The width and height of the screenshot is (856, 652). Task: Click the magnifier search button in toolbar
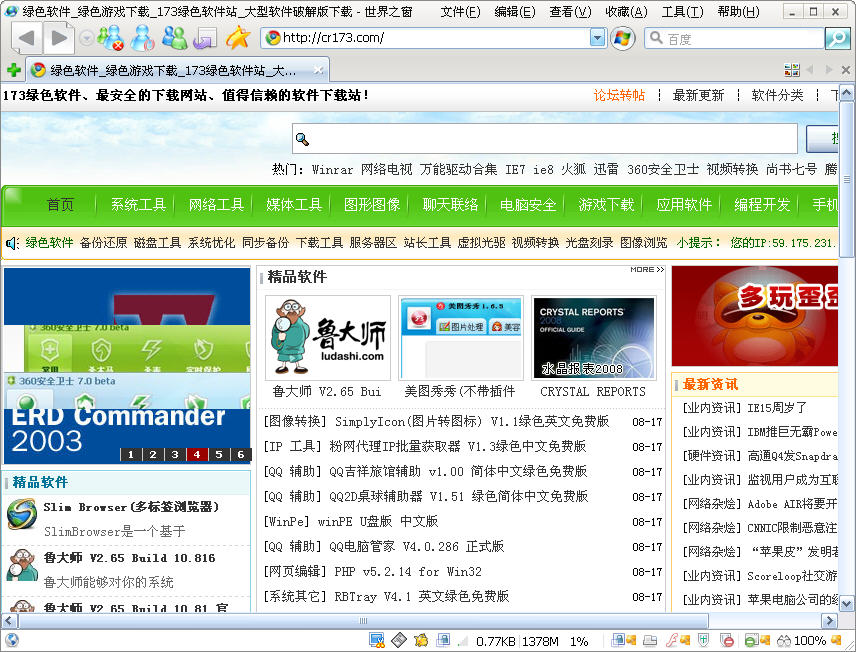[837, 38]
